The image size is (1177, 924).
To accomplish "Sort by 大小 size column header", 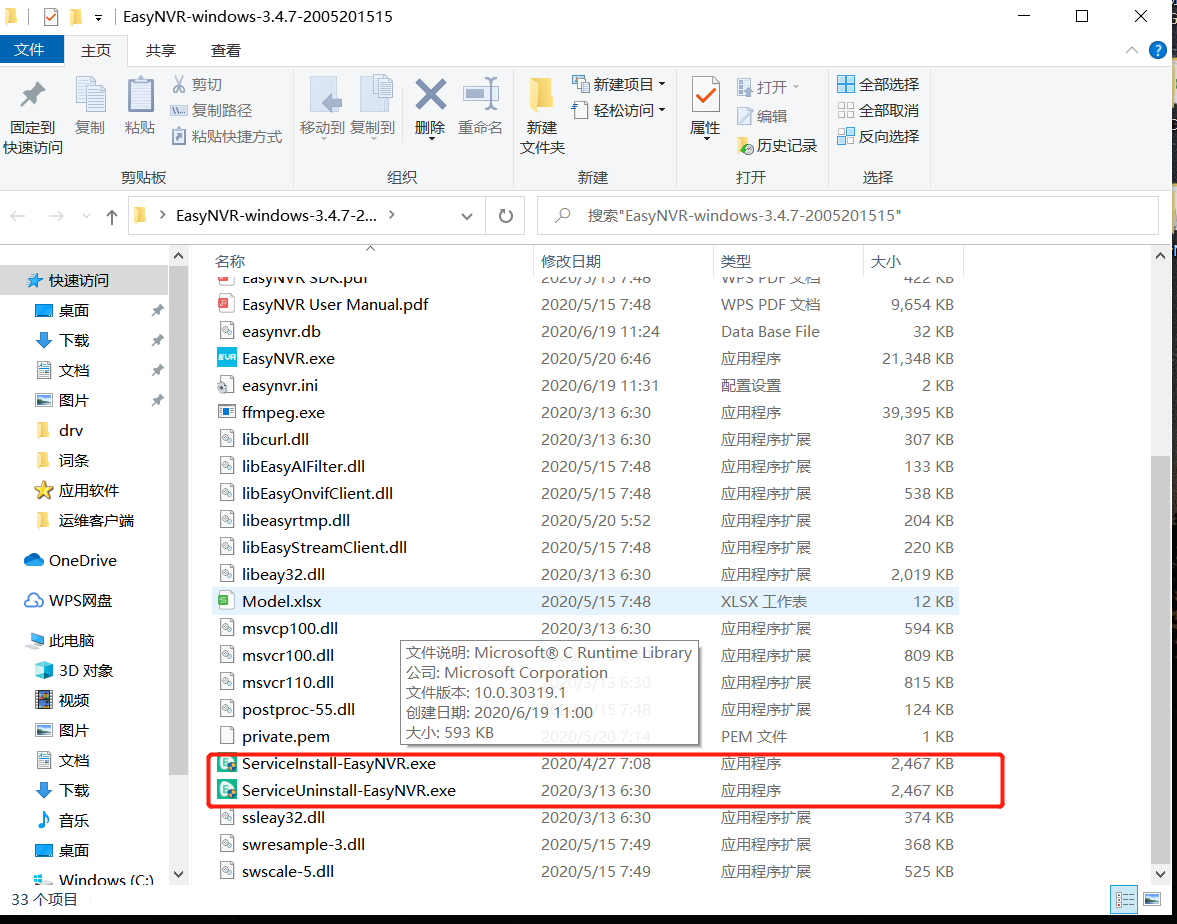I will click(x=913, y=261).
